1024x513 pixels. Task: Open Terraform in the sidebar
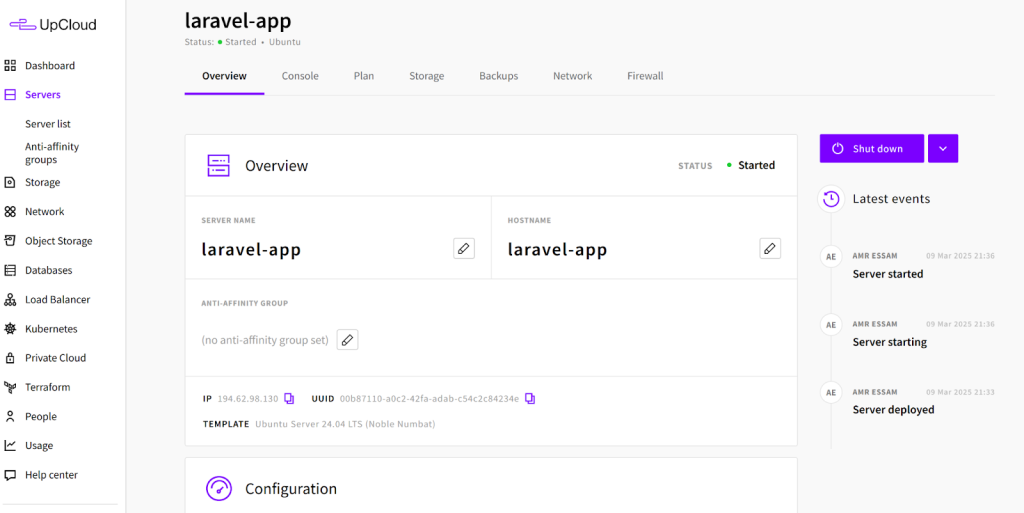tap(47, 387)
